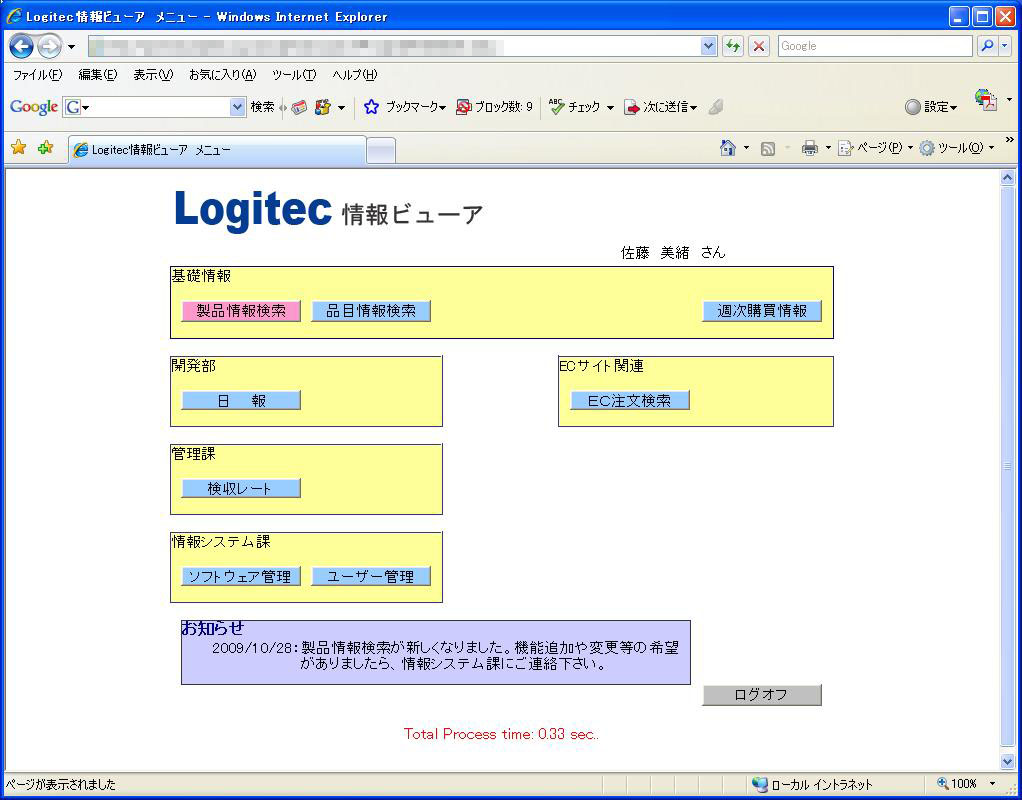
Task: Click the Print icon in the command bar
Action: [x=810, y=149]
